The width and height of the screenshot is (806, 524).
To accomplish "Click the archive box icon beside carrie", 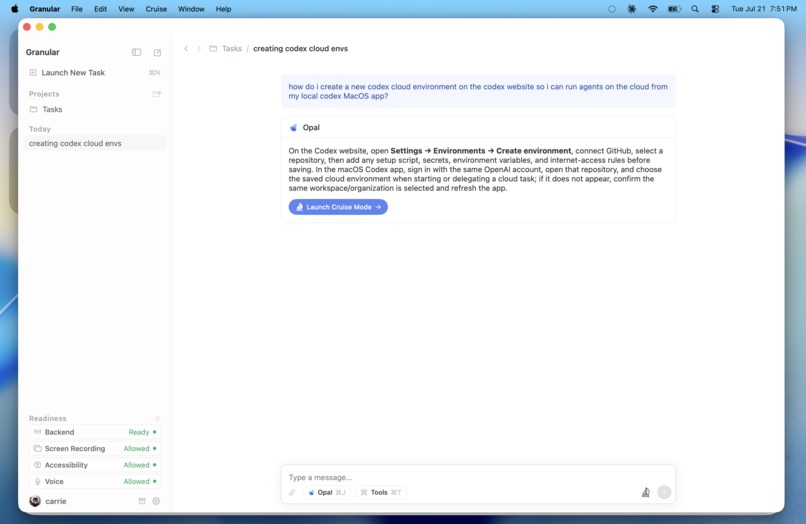I will point(142,501).
